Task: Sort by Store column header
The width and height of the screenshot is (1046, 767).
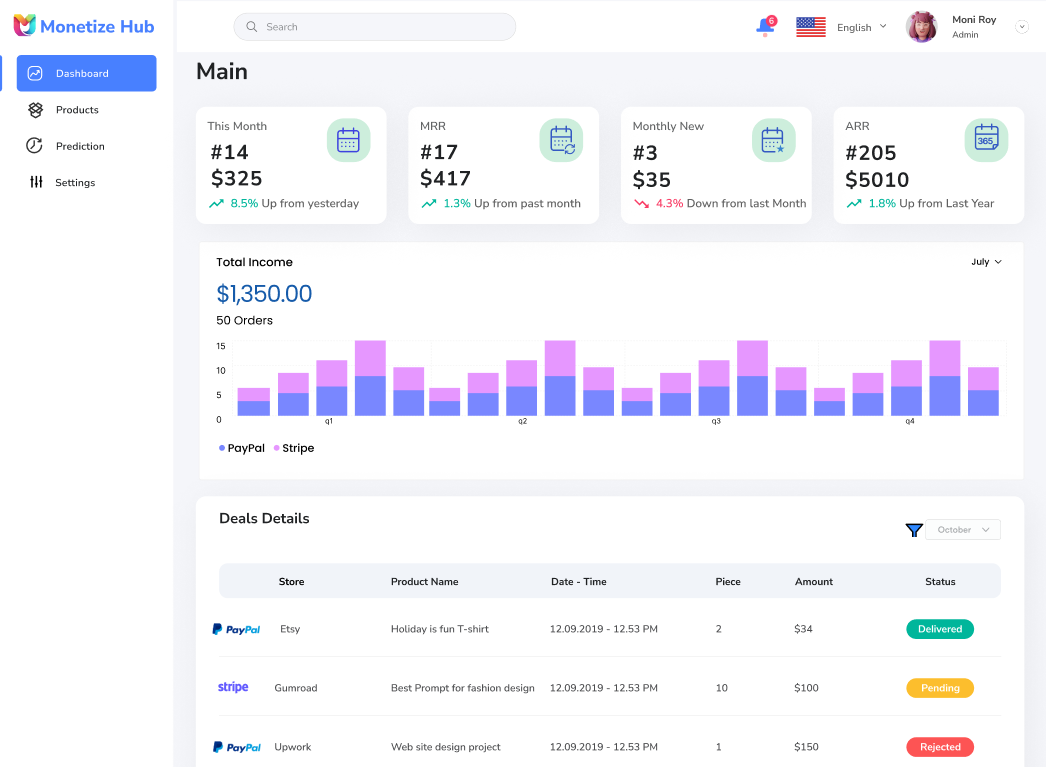Action: (x=292, y=582)
